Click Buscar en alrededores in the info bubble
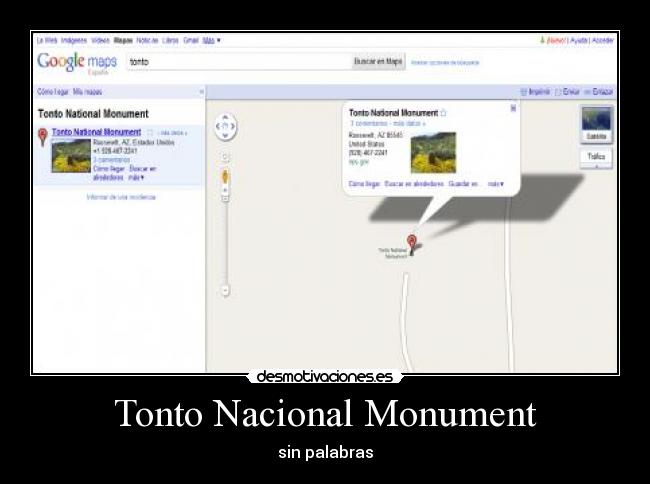The image size is (650, 484). point(414,184)
